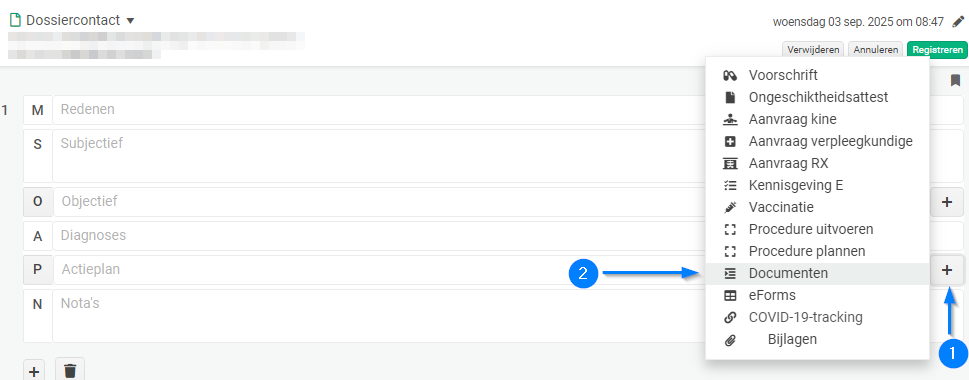Click the green Registreren button

[x=937, y=49]
